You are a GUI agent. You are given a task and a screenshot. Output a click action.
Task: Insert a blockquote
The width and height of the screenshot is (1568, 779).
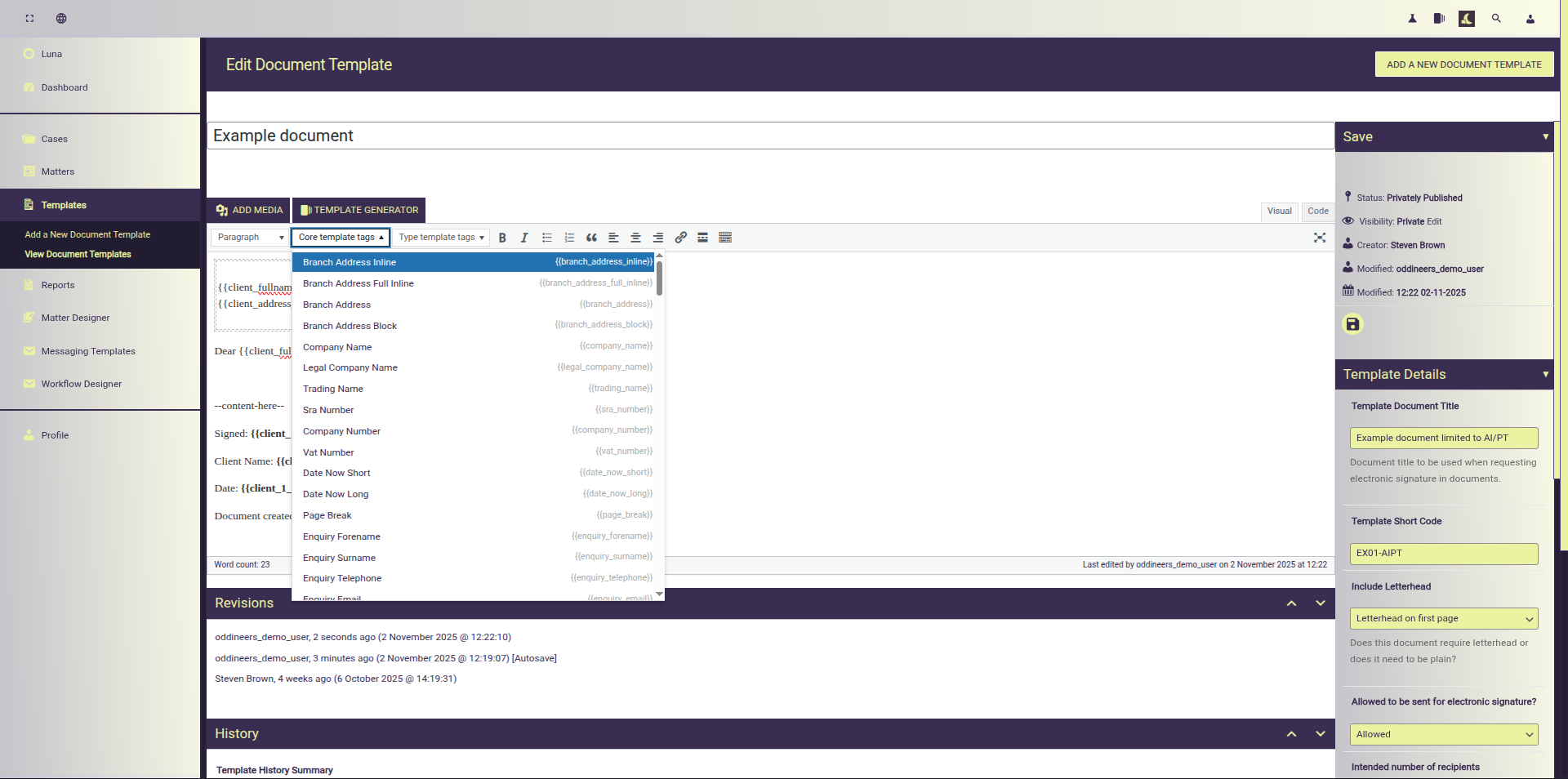point(591,238)
